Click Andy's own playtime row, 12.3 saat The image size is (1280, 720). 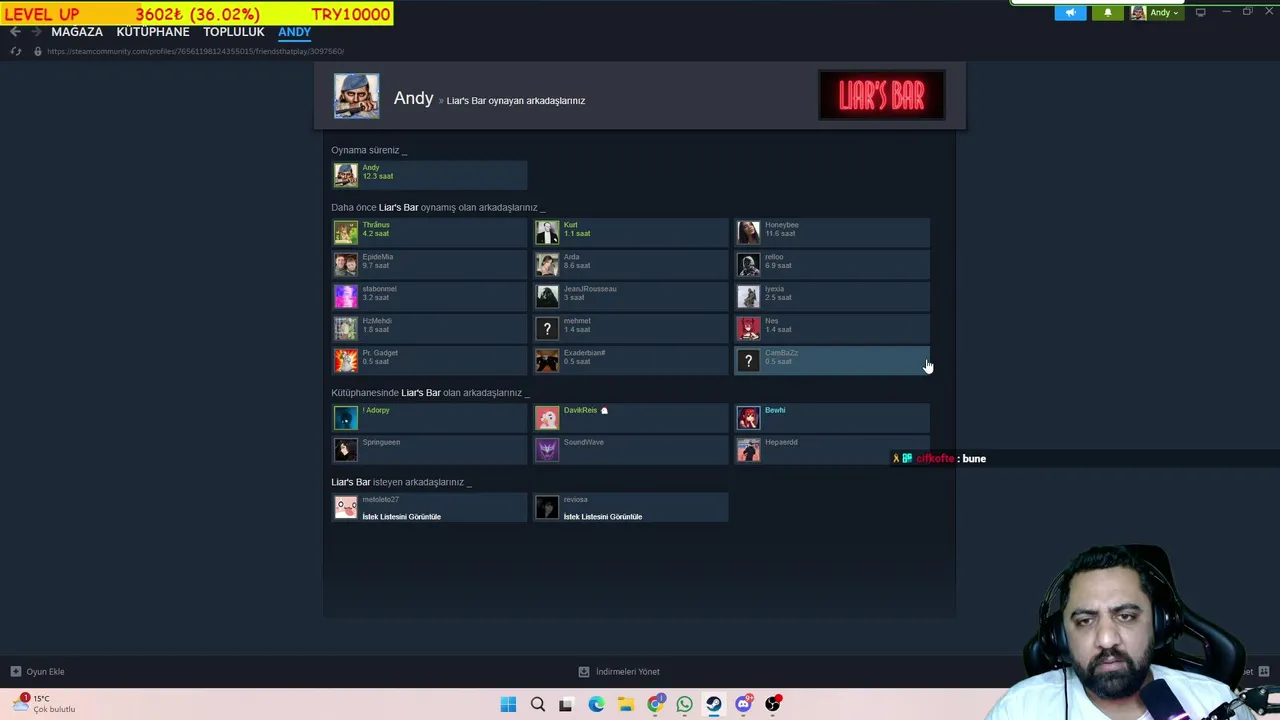tap(430, 175)
